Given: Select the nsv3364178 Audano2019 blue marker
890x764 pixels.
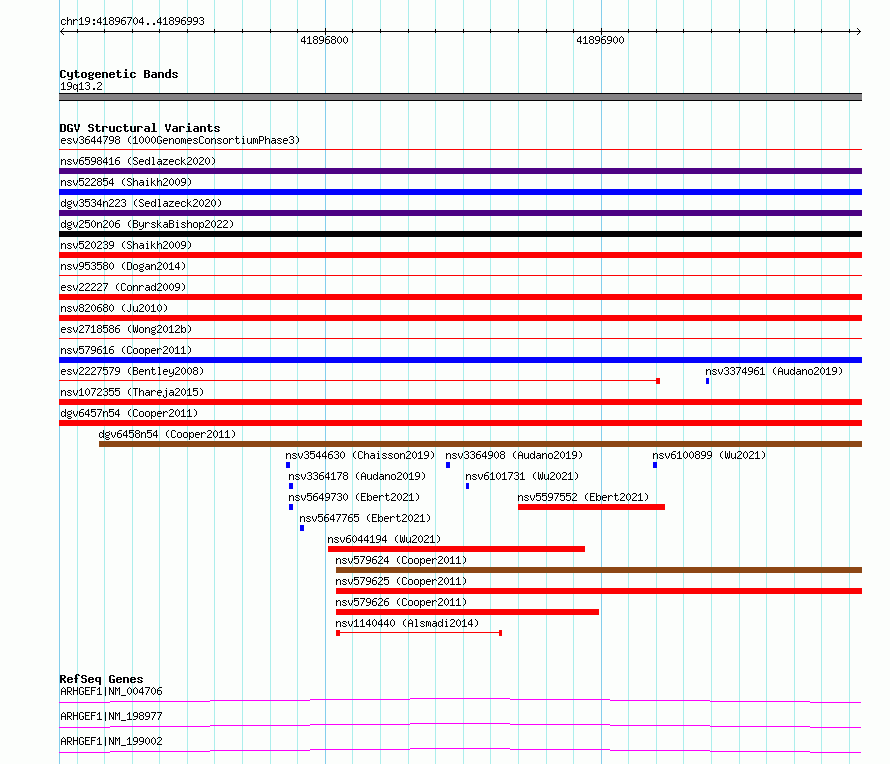Looking at the screenshot, I should (291, 486).
